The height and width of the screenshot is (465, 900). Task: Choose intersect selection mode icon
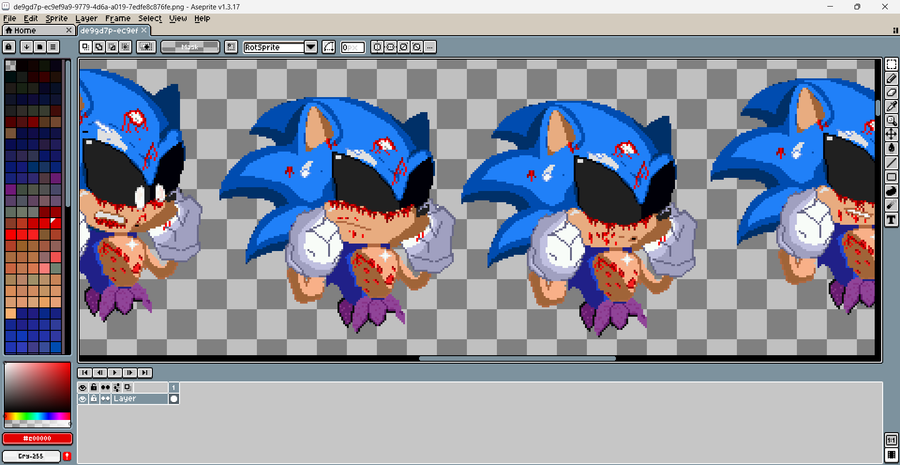125,47
